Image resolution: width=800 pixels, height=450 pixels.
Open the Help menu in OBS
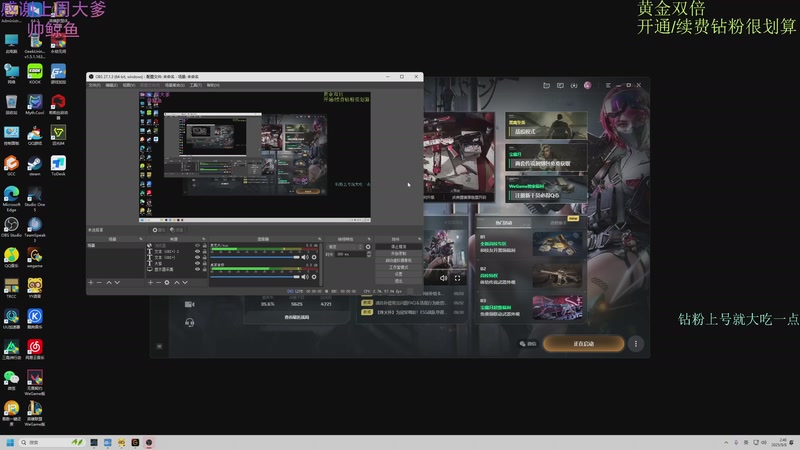[x=213, y=85]
